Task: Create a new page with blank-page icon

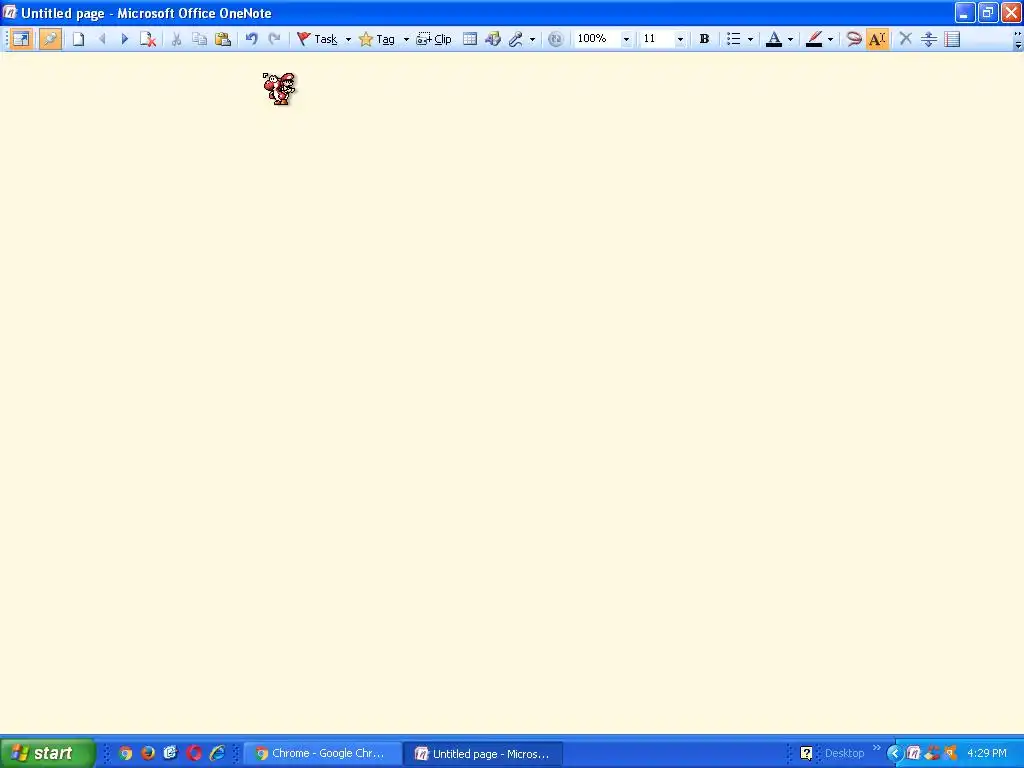Action: pos(78,39)
